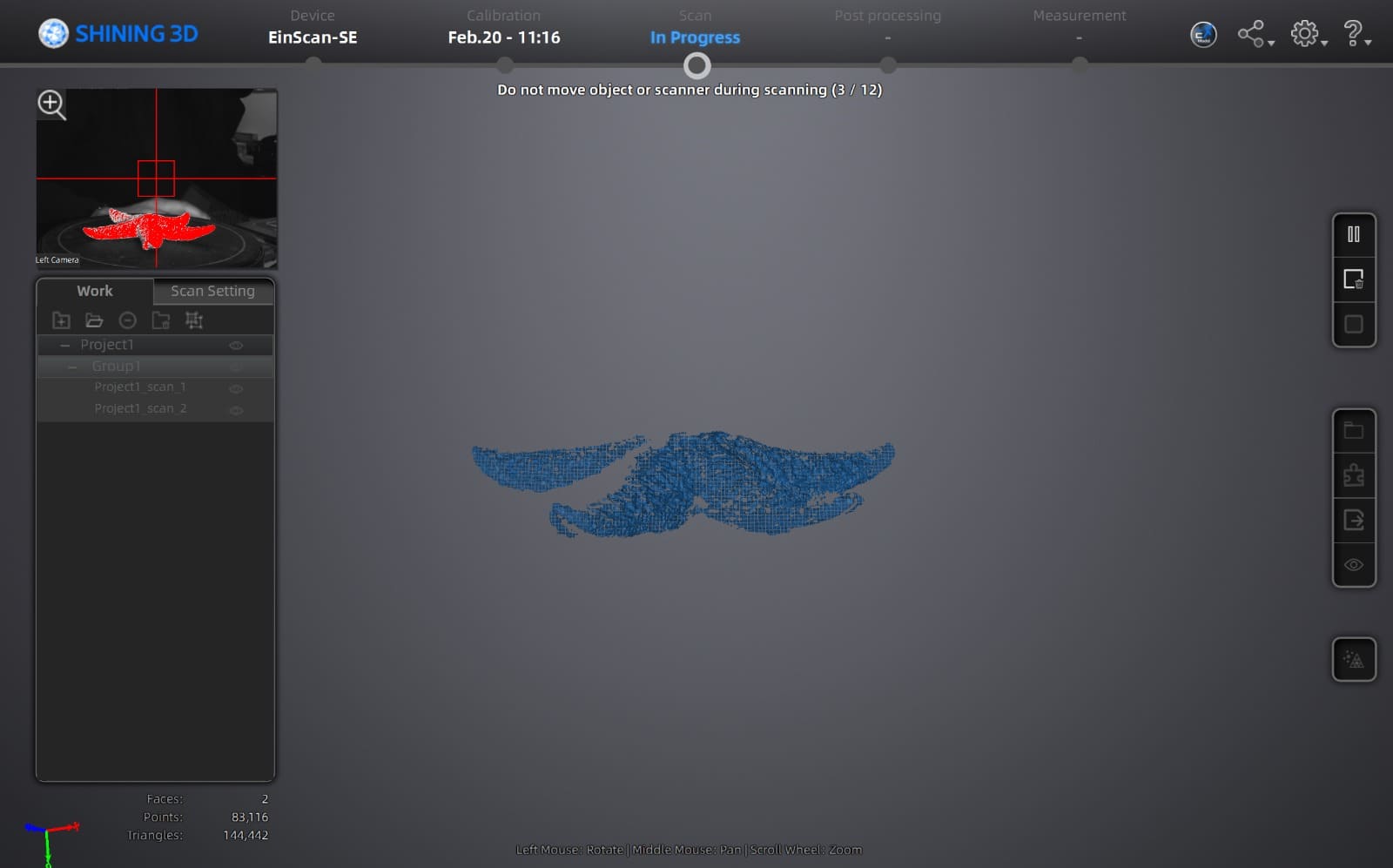Delete the current scan data using trash-page icon
The image size is (1393, 868).
coord(1354,279)
